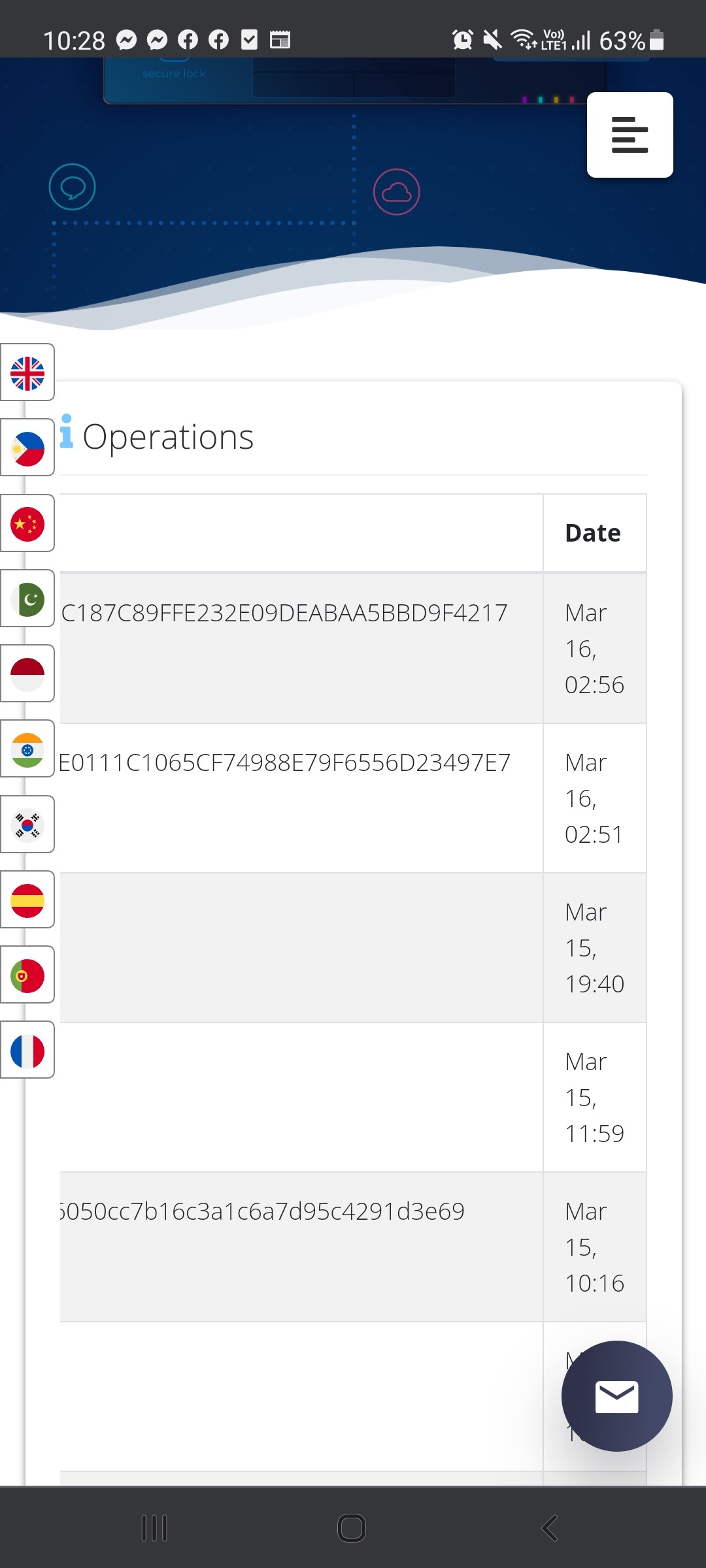Select the Portugal flag language
Image resolution: width=706 pixels, height=1568 pixels.
point(27,975)
